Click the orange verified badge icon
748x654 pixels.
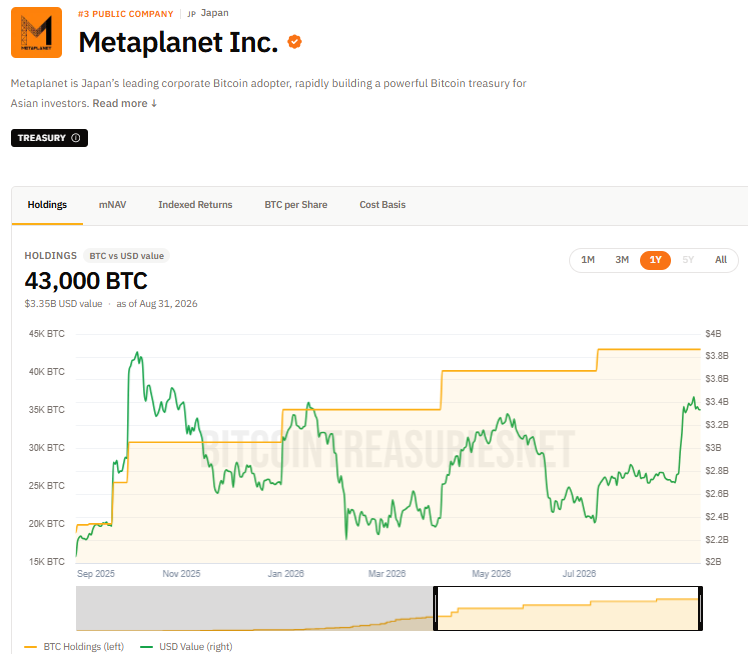click(294, 42)
